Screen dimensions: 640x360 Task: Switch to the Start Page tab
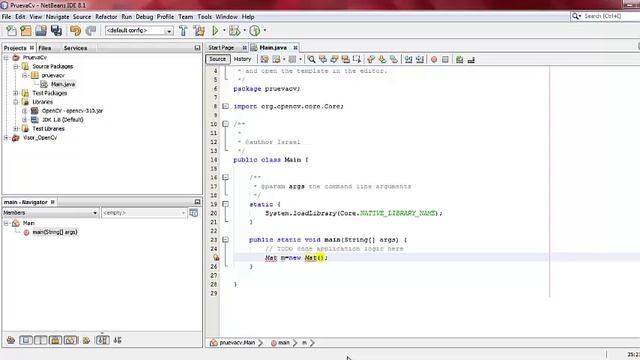221,48
